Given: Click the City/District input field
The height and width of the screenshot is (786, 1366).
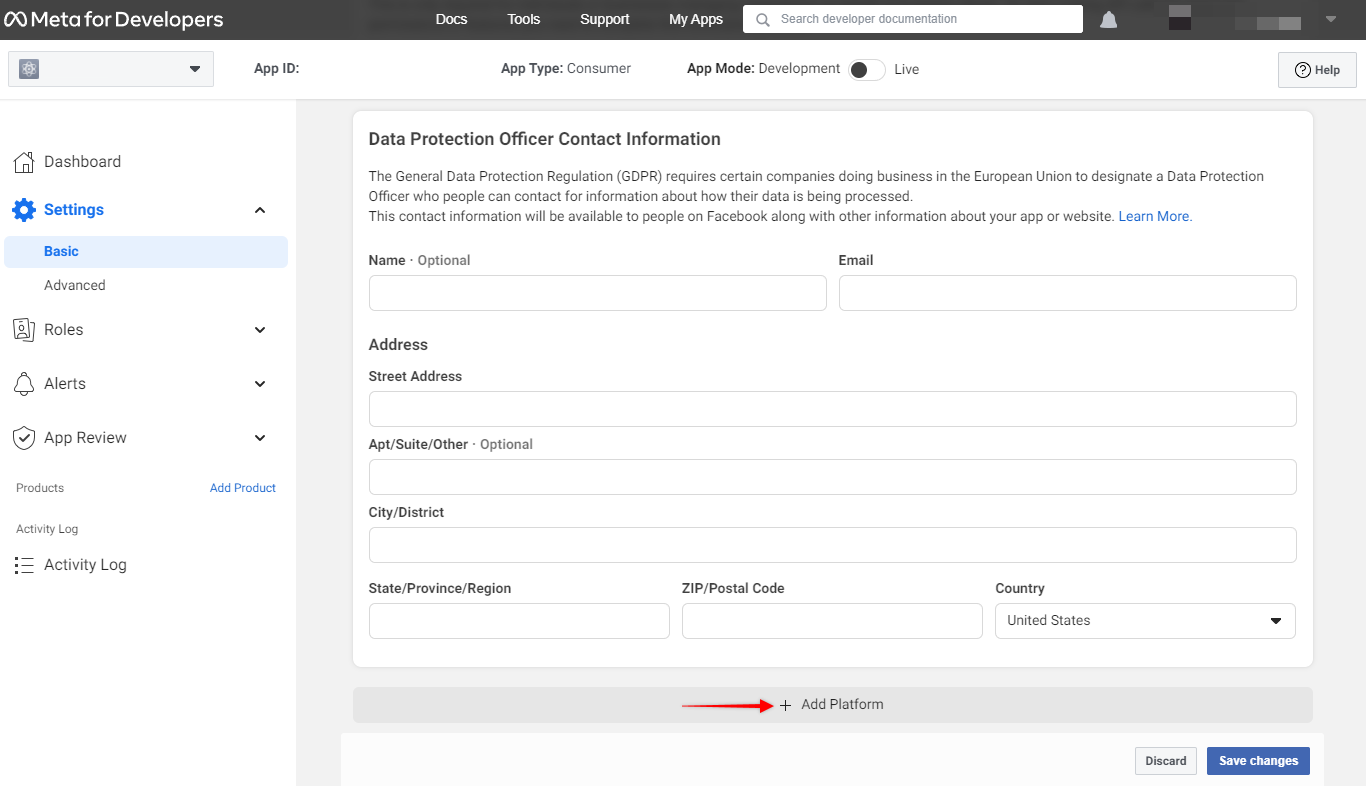Looking at the screenshot, I should (x=832, y=545).
